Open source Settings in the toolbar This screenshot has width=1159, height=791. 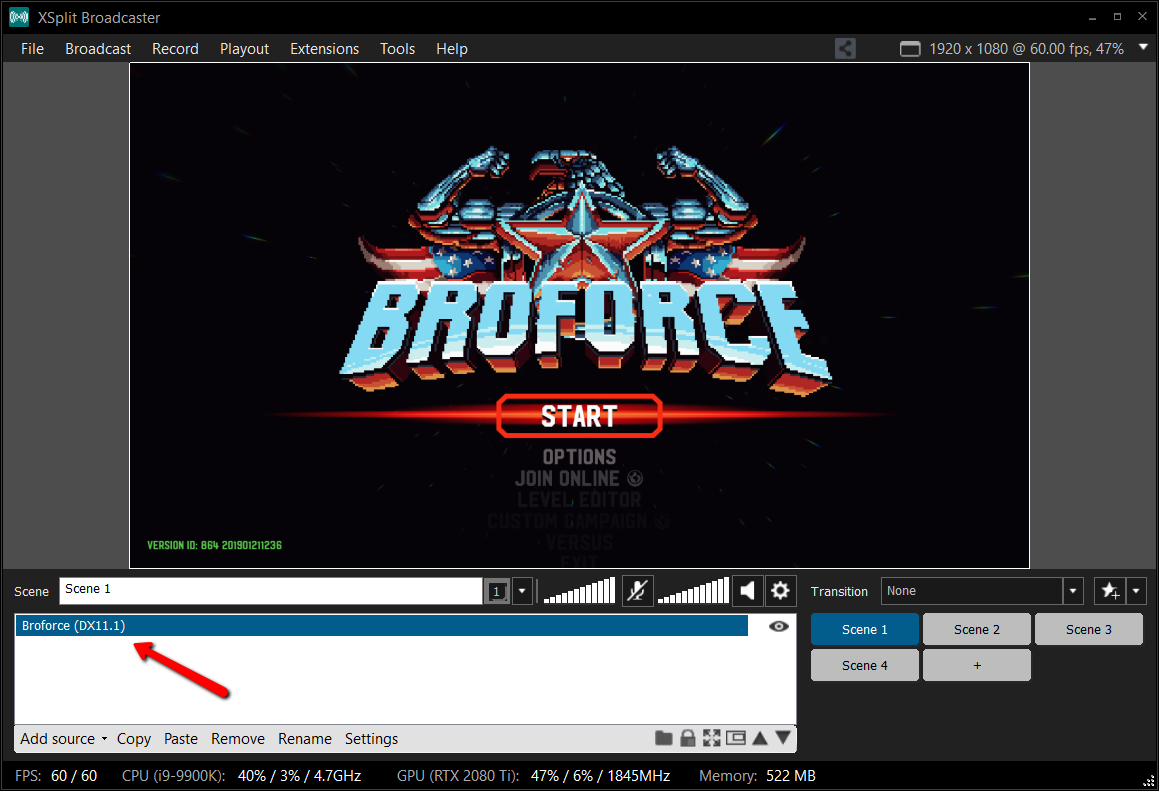pos(371,739)
